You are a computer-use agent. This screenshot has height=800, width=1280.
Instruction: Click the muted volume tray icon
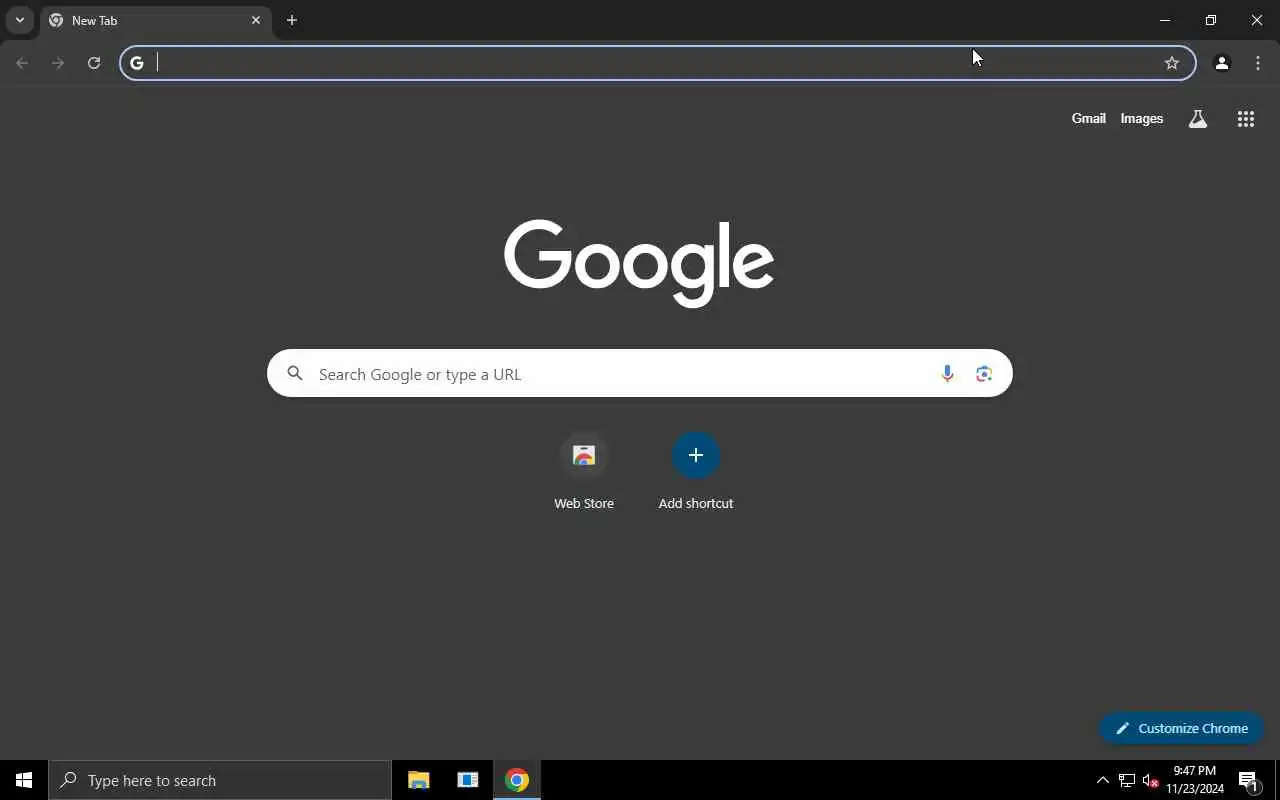[x=1150, y=780]
